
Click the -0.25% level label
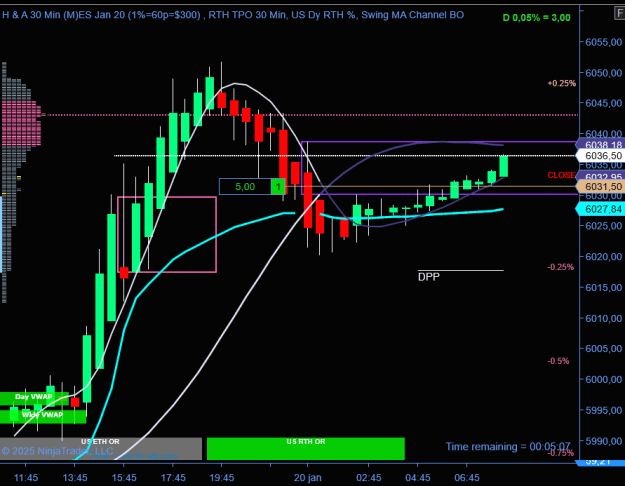(561, 267)
